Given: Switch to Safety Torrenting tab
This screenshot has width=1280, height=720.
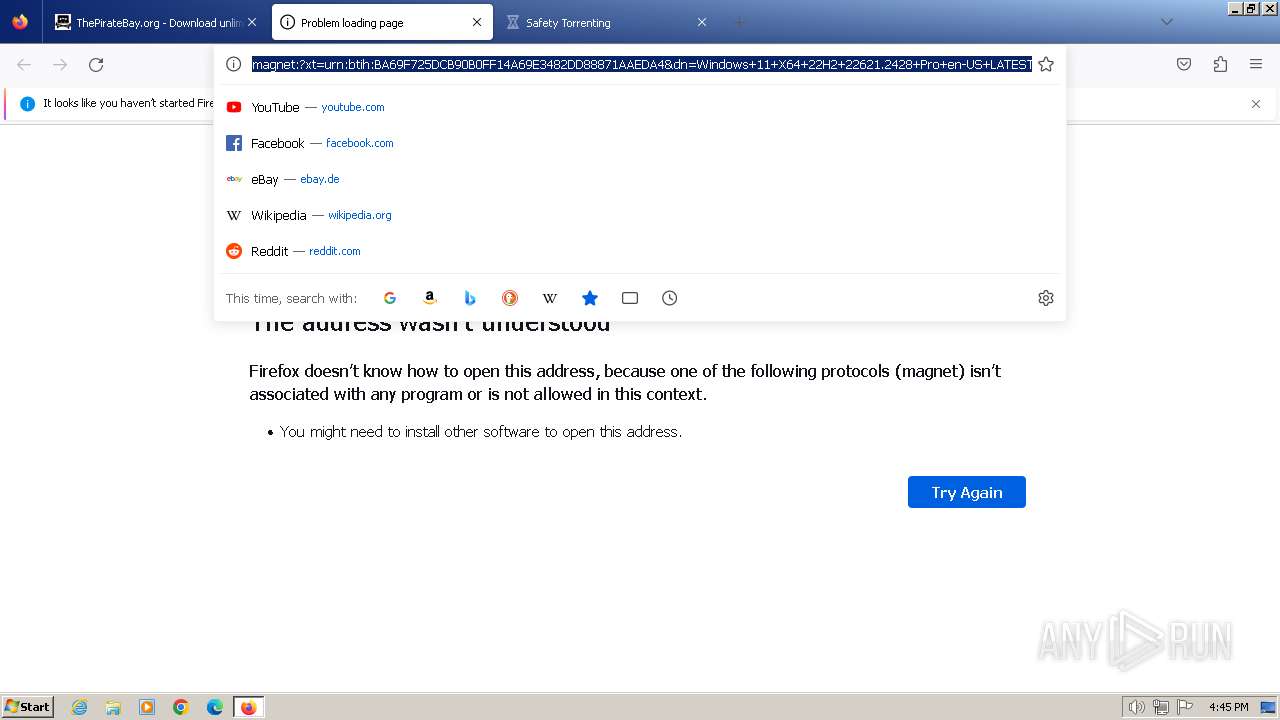Looking at the screenshot, I should pyautogui.click(x=607, y=22).
